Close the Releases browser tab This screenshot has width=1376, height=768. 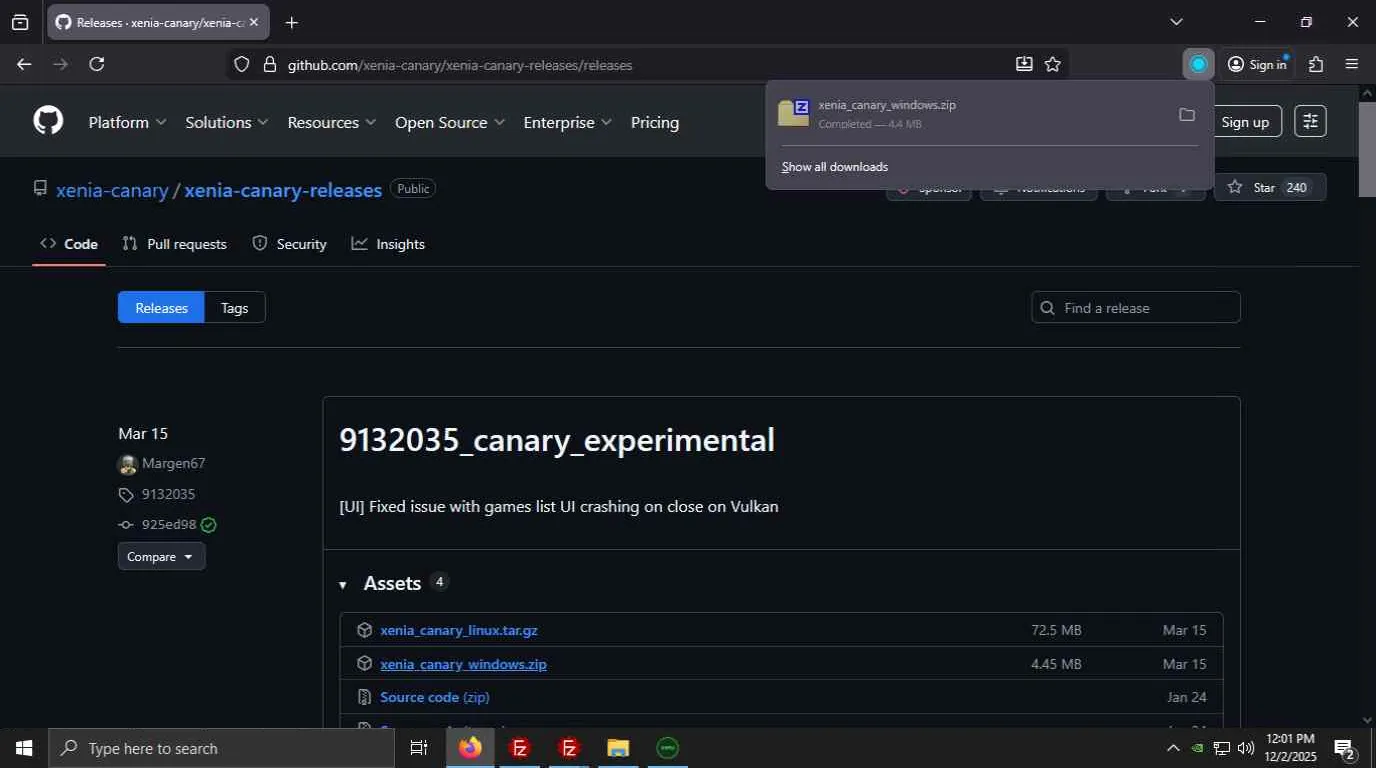point(254,22)
